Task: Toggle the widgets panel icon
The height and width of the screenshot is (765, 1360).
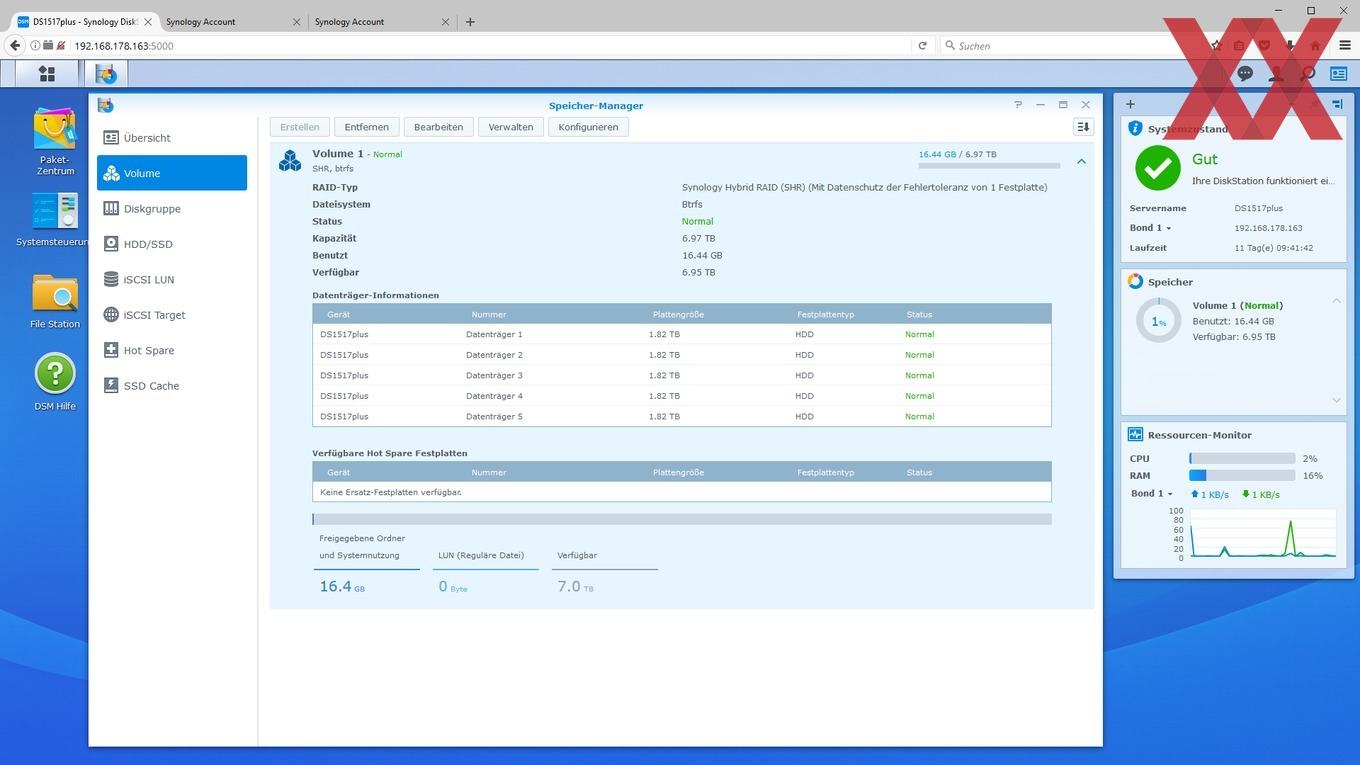Action: point(1338,73)
